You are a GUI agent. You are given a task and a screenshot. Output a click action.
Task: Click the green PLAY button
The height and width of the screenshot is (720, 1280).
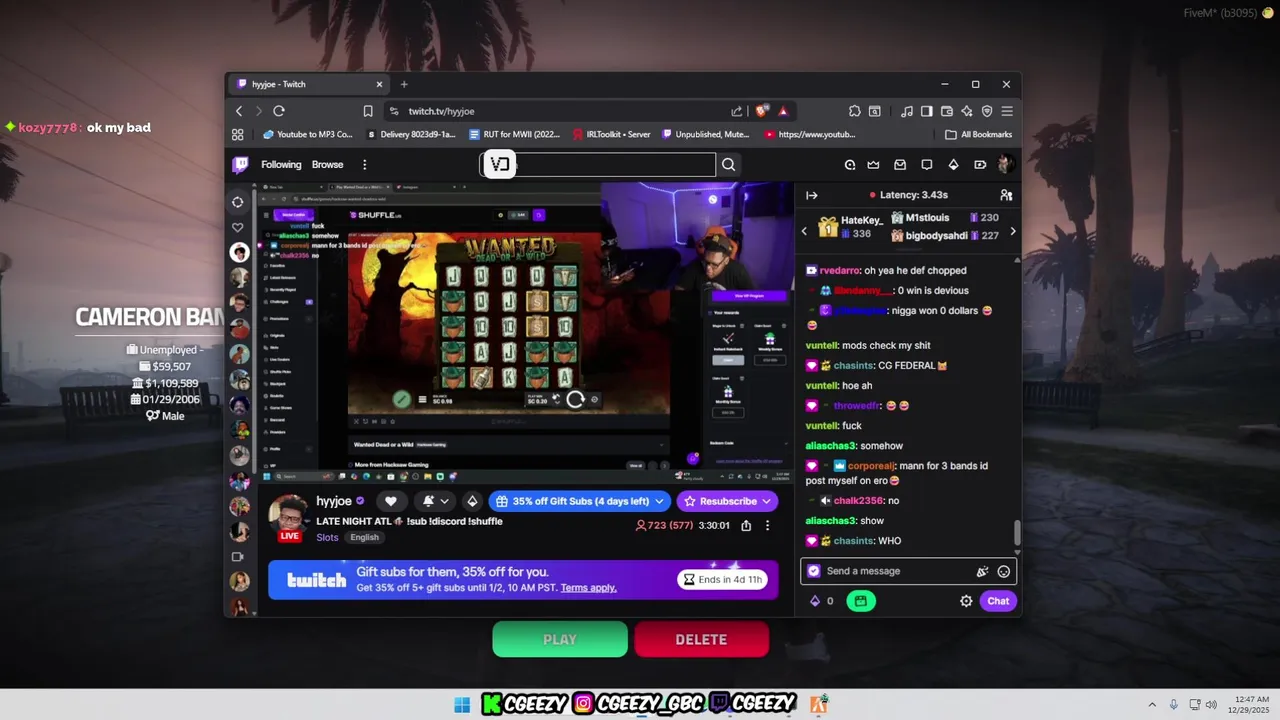coord(560,639)
